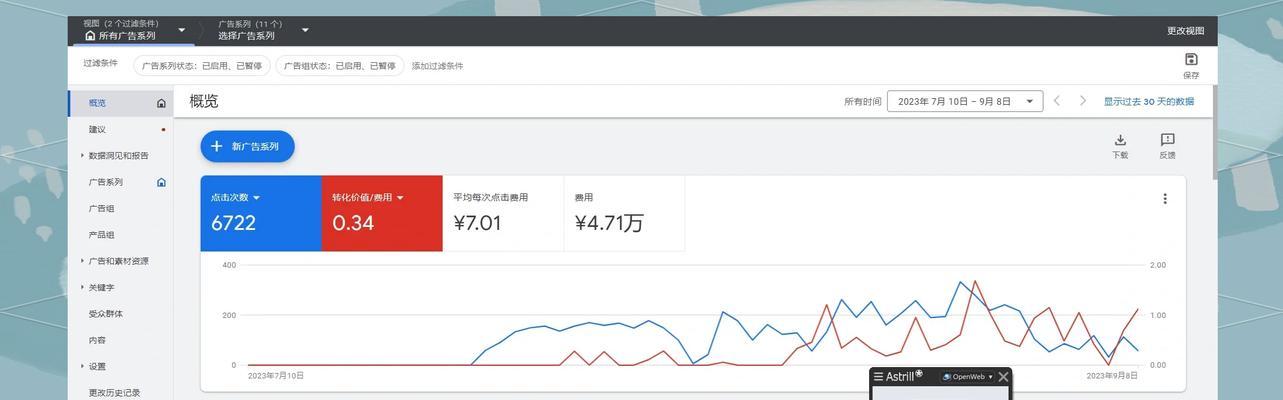Expand 设置 in the sidebar
The image size is (1283, 400).
[83, 366]
